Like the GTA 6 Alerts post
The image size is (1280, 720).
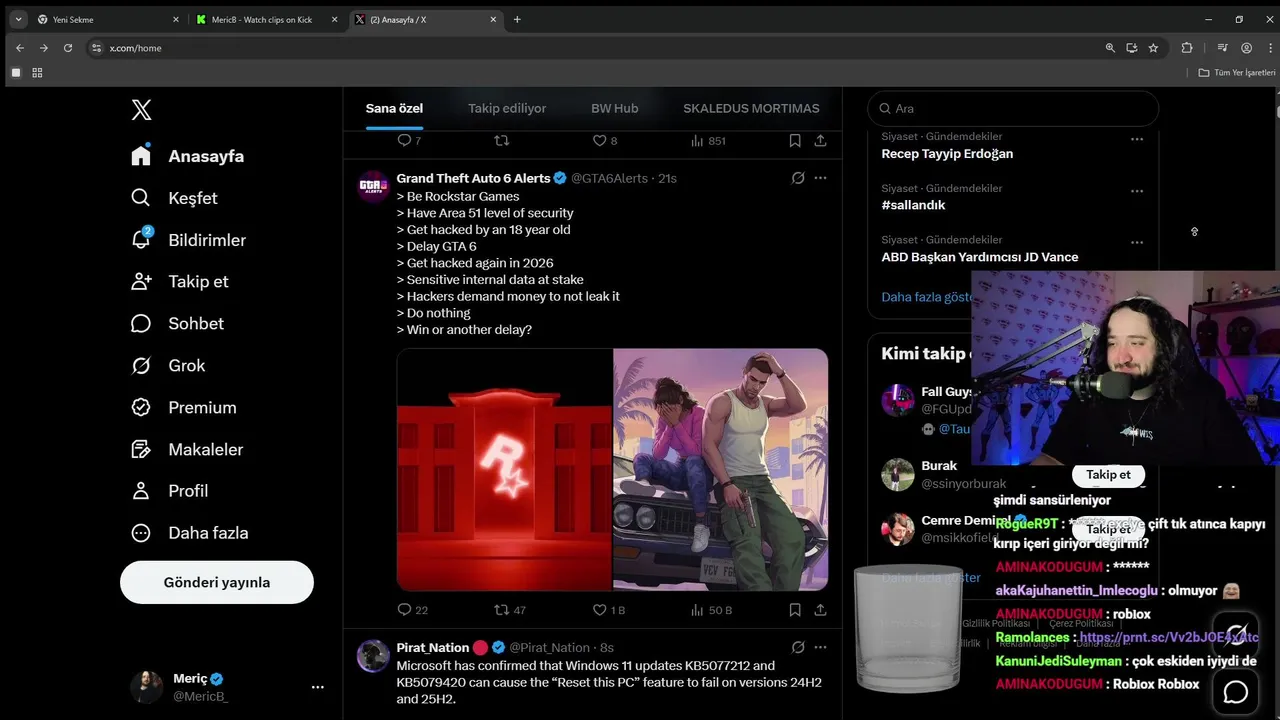coord(609,610)
